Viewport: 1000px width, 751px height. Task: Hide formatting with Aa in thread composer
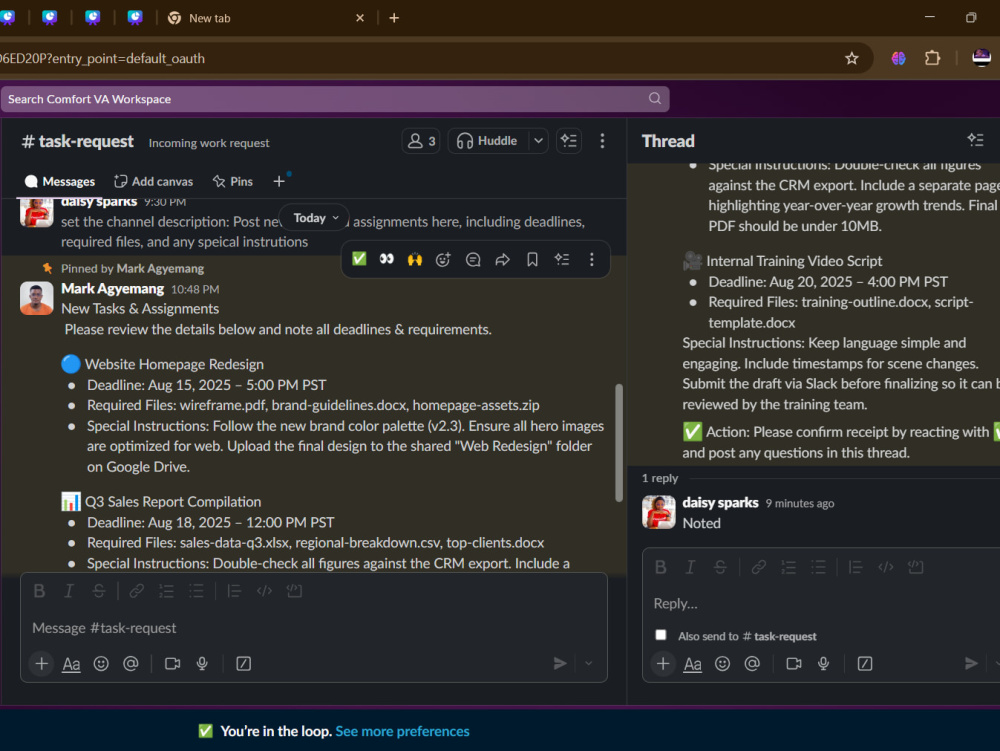click(693, 664)
